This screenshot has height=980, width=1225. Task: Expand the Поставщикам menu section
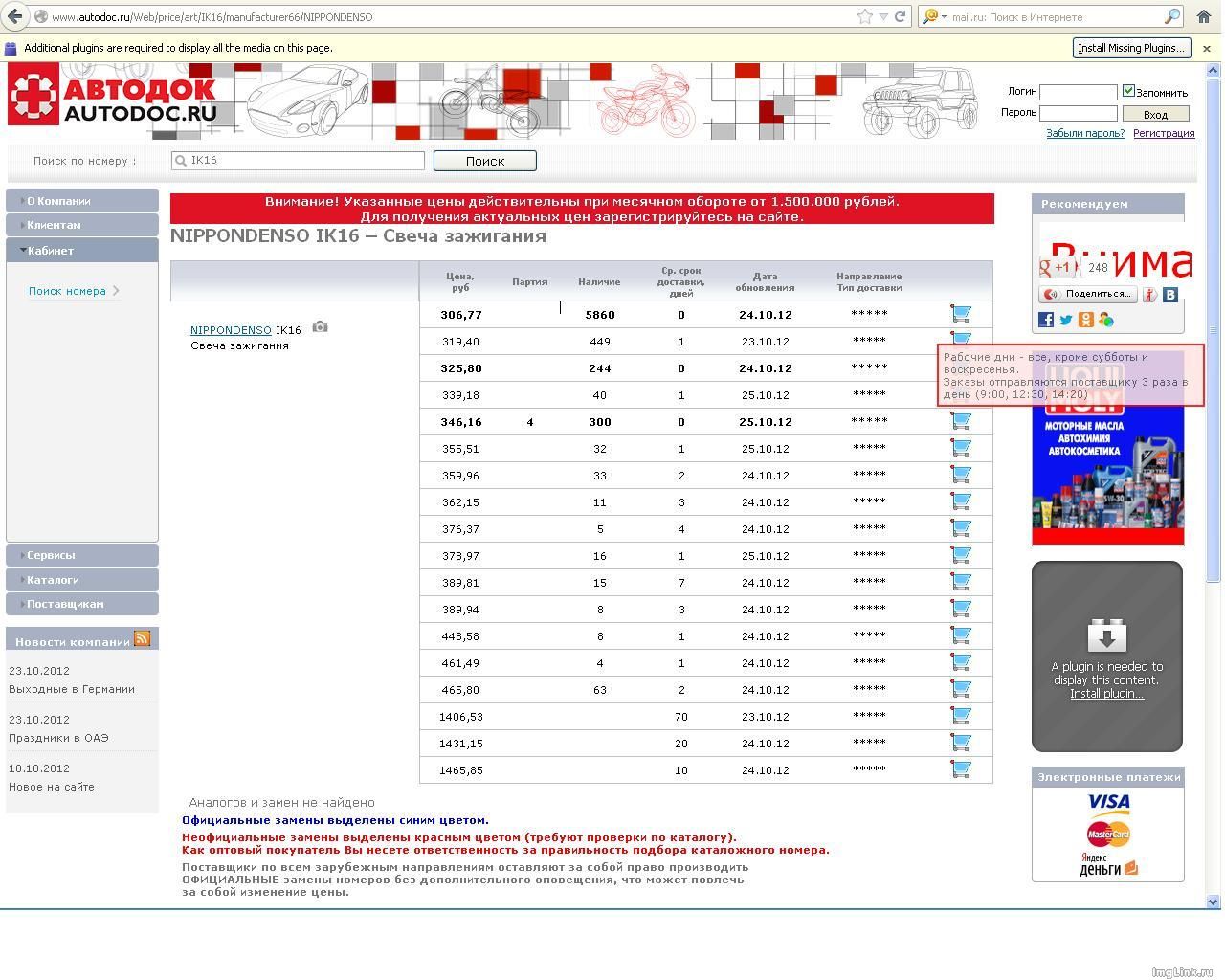click(82, 604)
